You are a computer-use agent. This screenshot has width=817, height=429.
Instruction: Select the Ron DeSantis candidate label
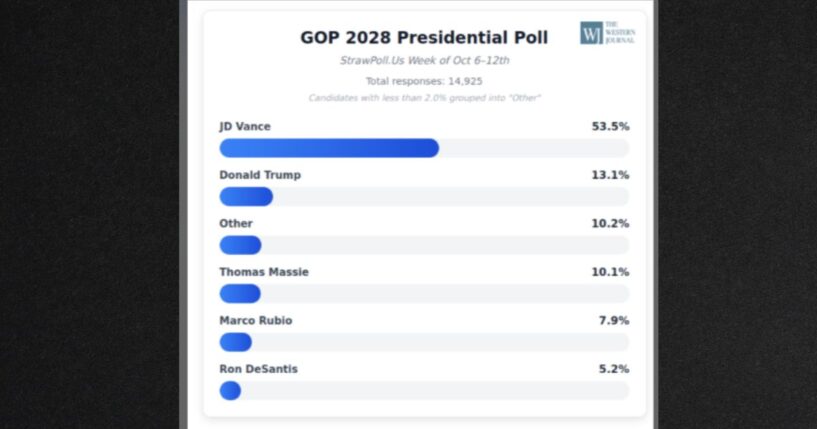pos(258,369)
